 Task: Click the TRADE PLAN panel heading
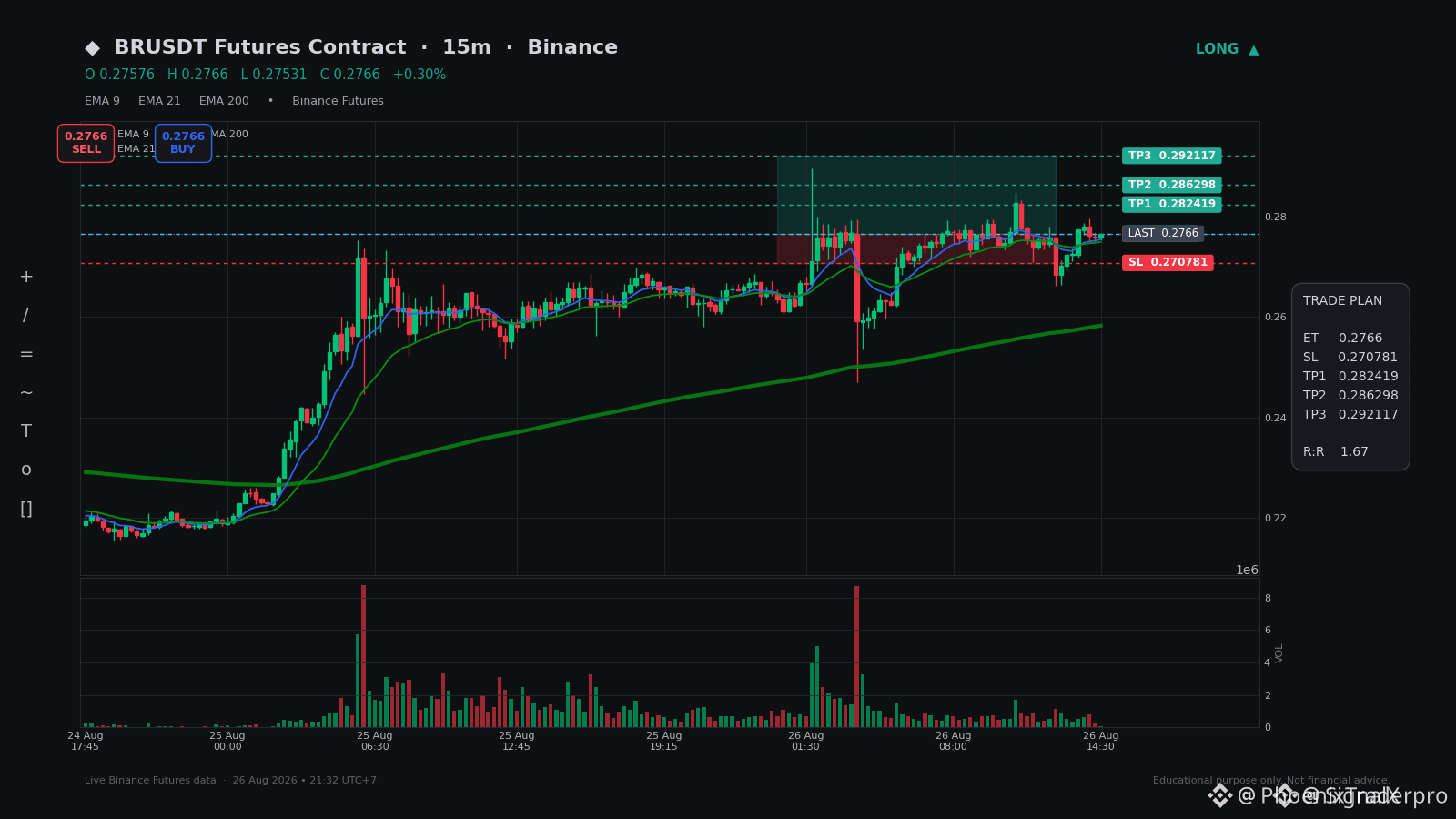pos(1342,301)
